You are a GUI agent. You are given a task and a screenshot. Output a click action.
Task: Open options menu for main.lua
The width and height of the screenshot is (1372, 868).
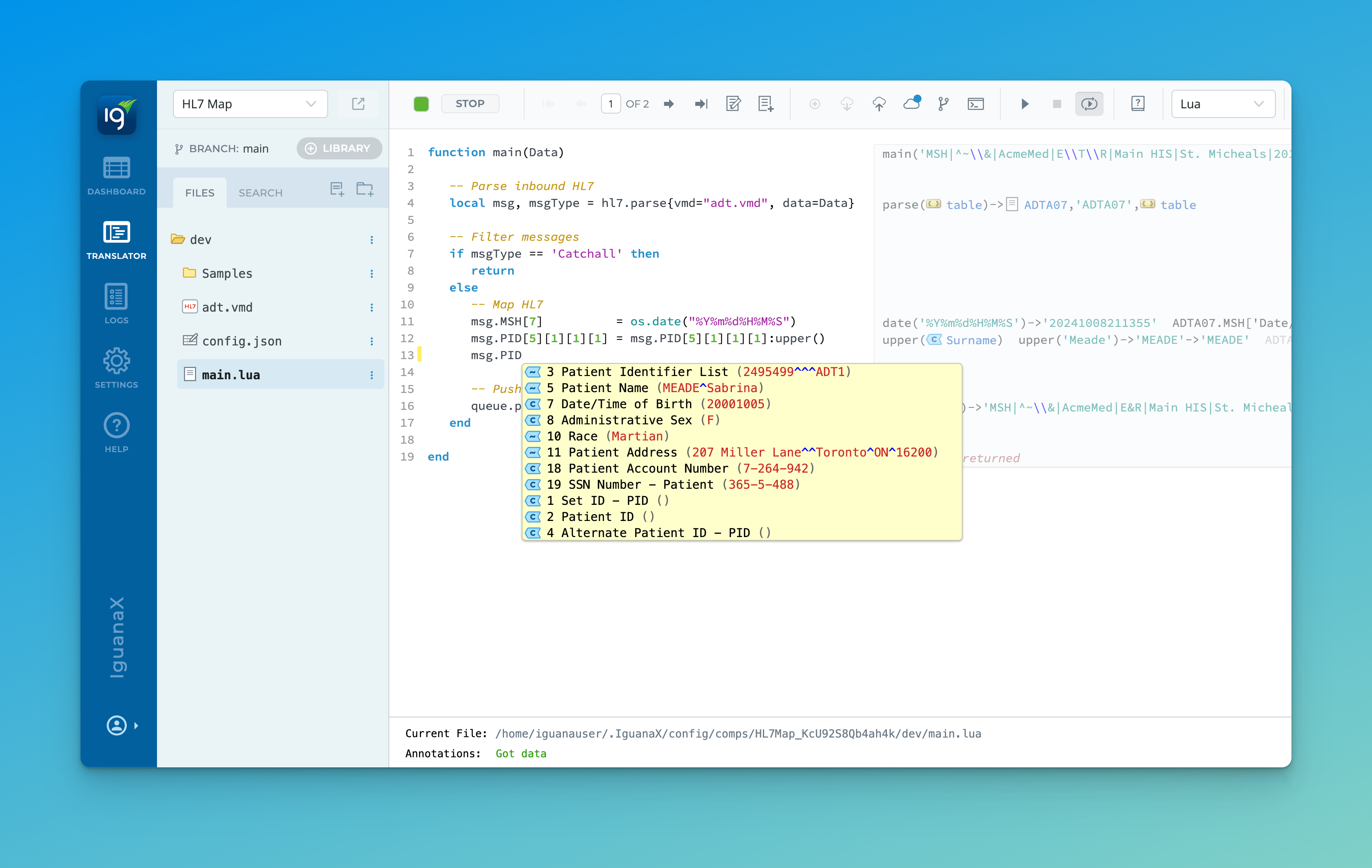click(372, 375)
